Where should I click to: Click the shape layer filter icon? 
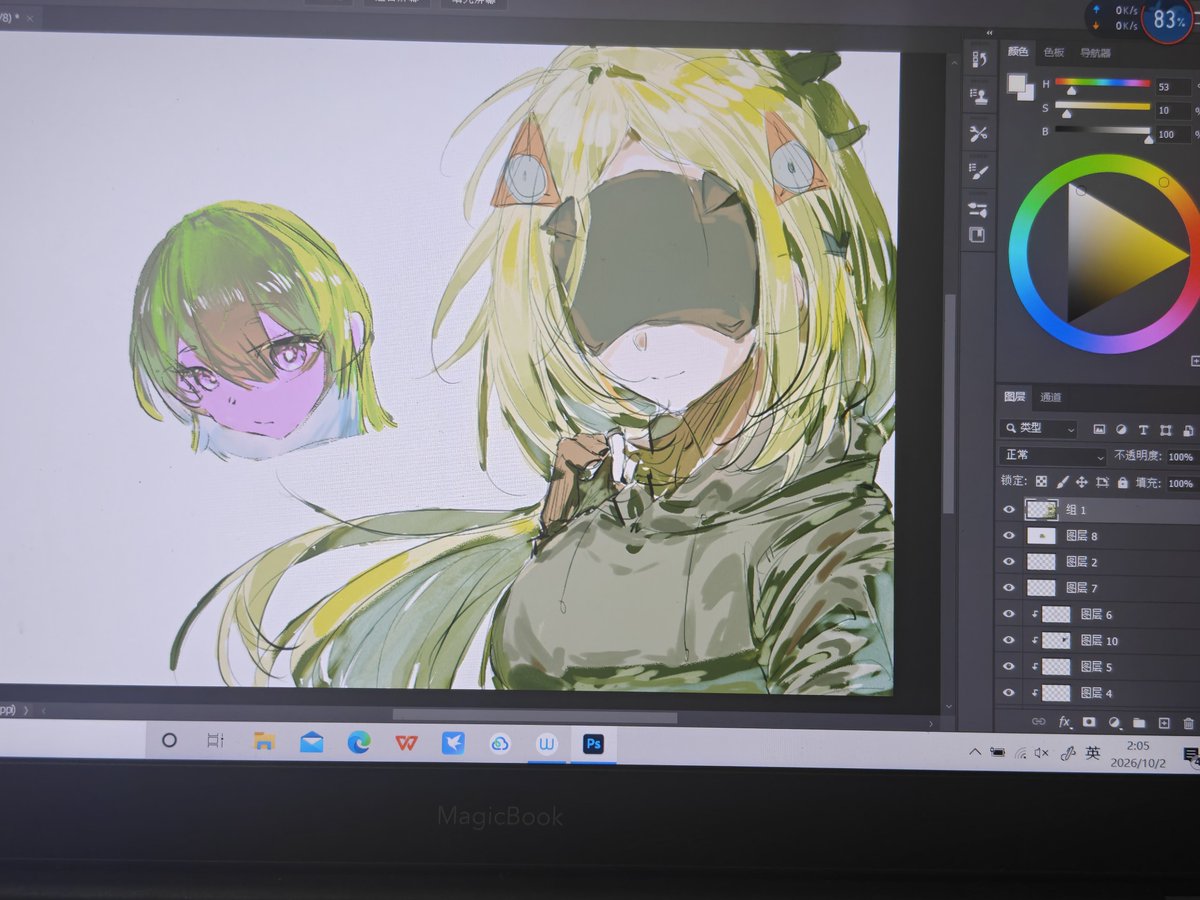[1165, 430]
